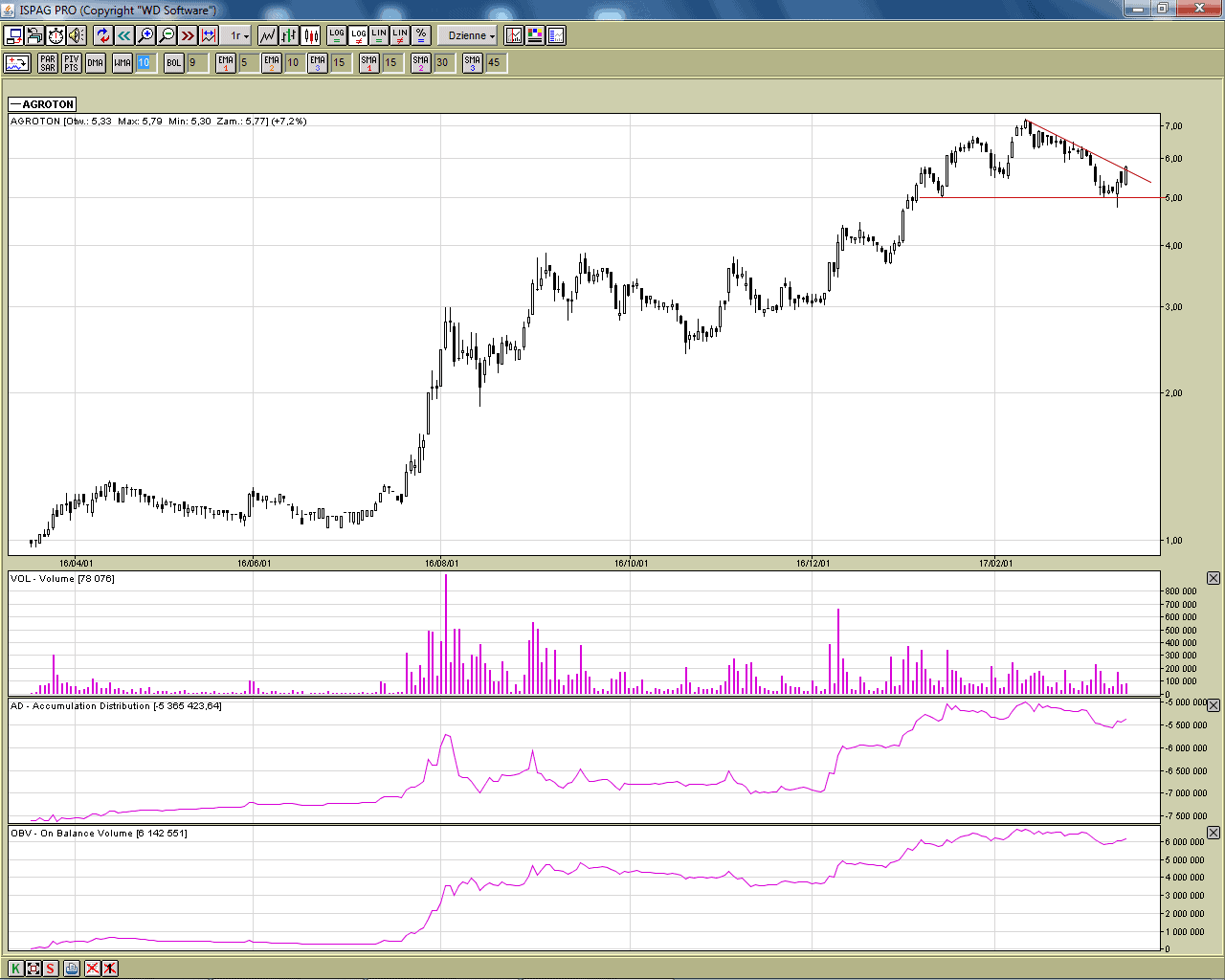1225x980 pixels.
Task: Select the candlestick chart type icon
Action: coord(311,35)
